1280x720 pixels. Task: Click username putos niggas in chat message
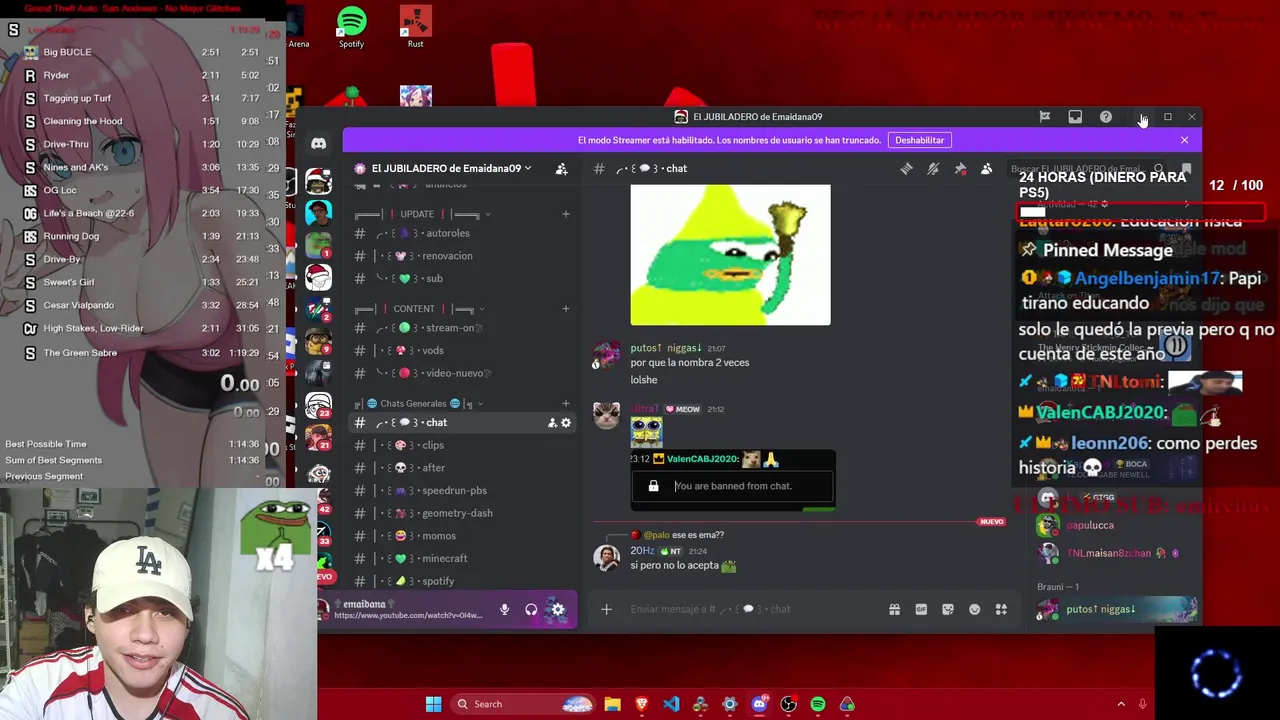click(665, 348)
